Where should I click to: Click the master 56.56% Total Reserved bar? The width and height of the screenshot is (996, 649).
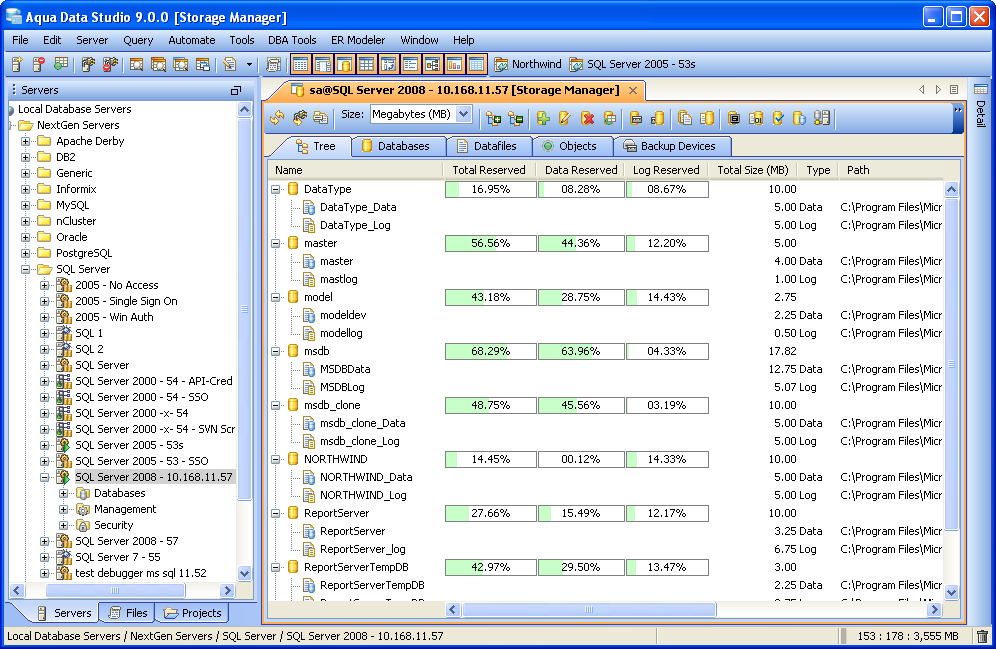[x=490, y=243]
